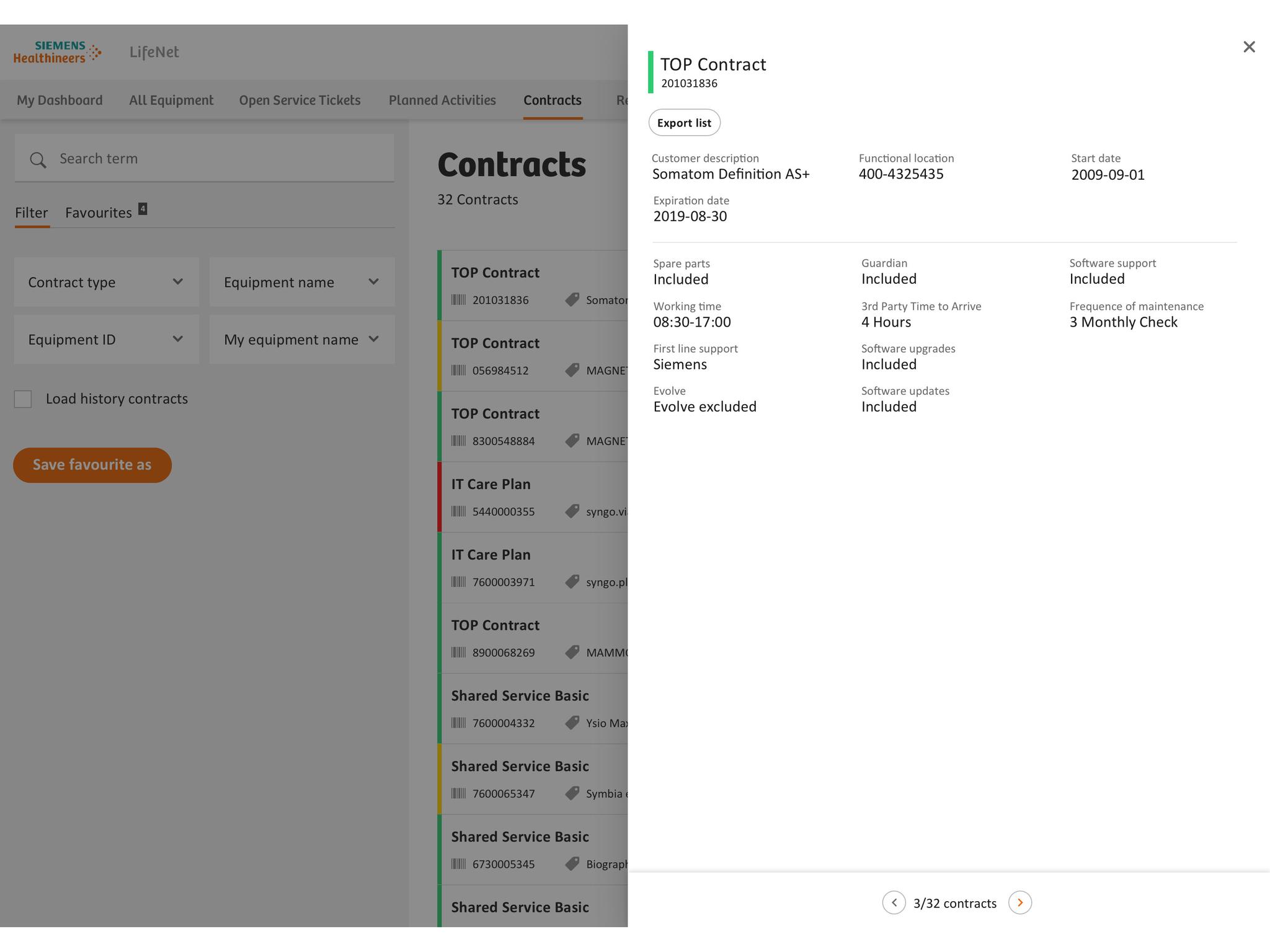Image resolution: width=1270 pixels, height=952 pixels.
Task: Click barcode icon beside 201031836
Action: (458, 300)
